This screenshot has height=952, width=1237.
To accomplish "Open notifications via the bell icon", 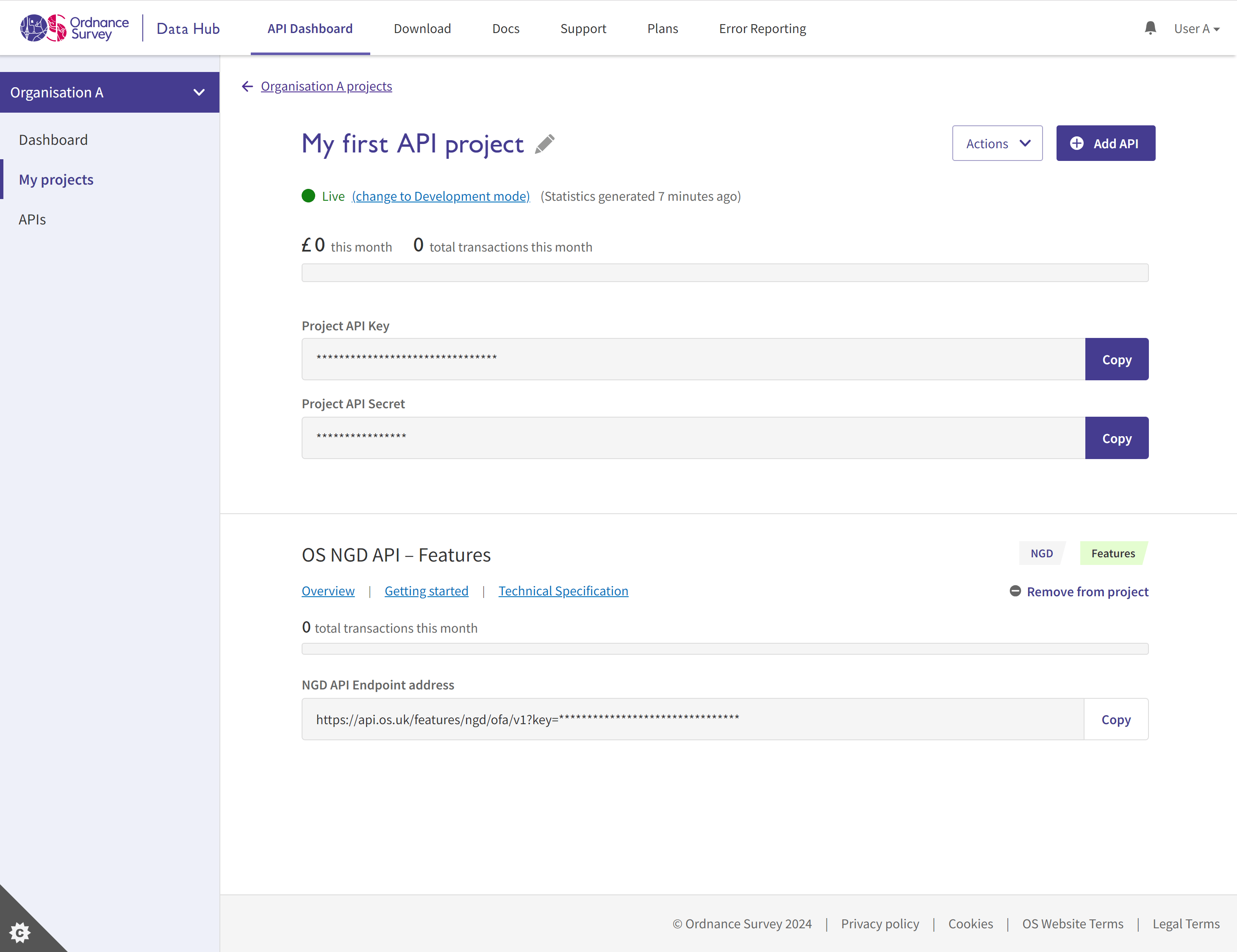I will click(x=1150, y=27).
